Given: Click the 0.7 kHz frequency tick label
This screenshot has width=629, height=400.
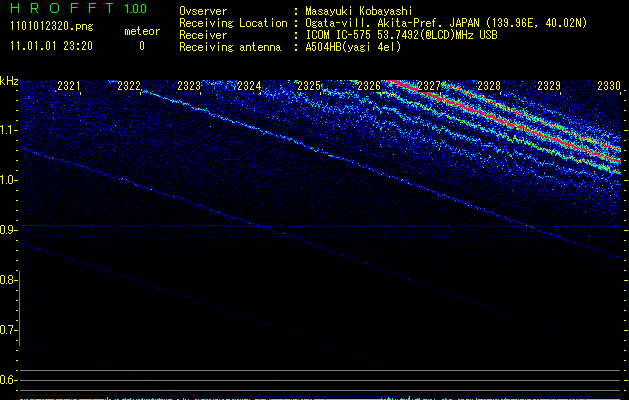Looking at the screenshot, I should coord(8,330).
